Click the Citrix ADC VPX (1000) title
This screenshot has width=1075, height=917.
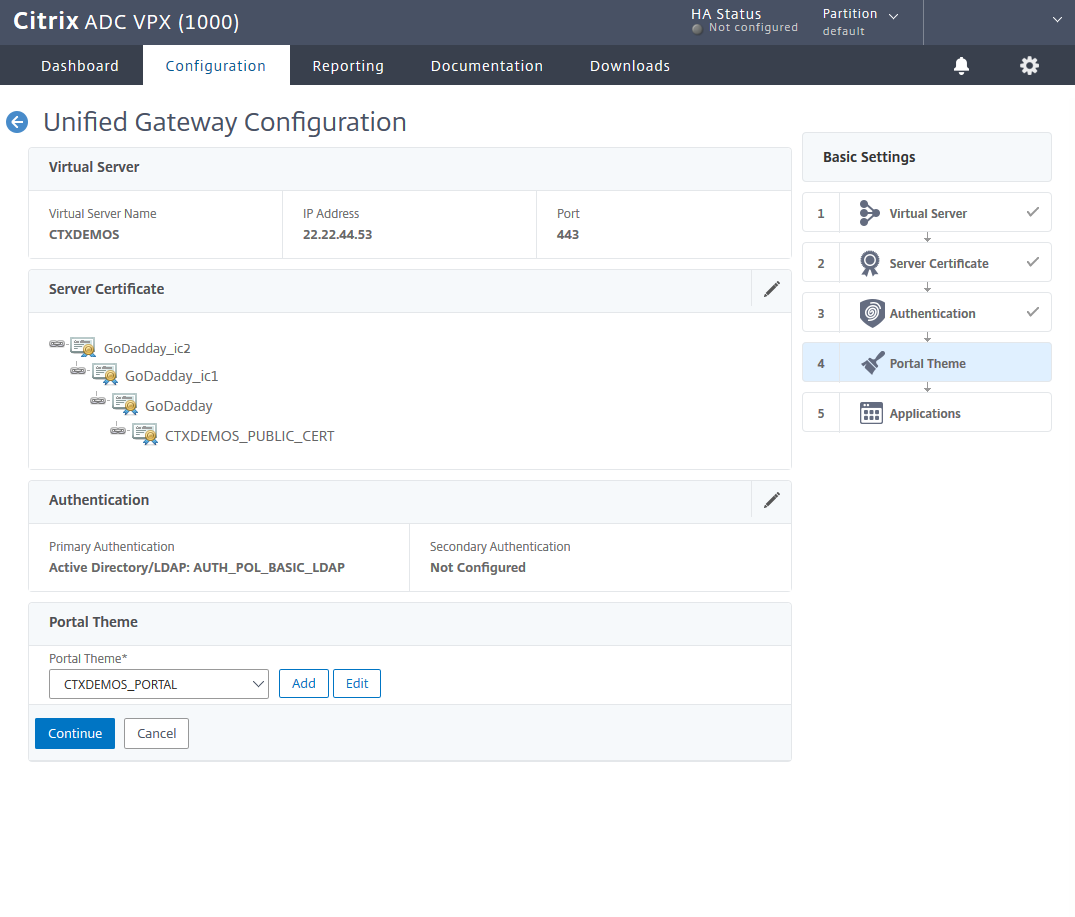(126, 21)
